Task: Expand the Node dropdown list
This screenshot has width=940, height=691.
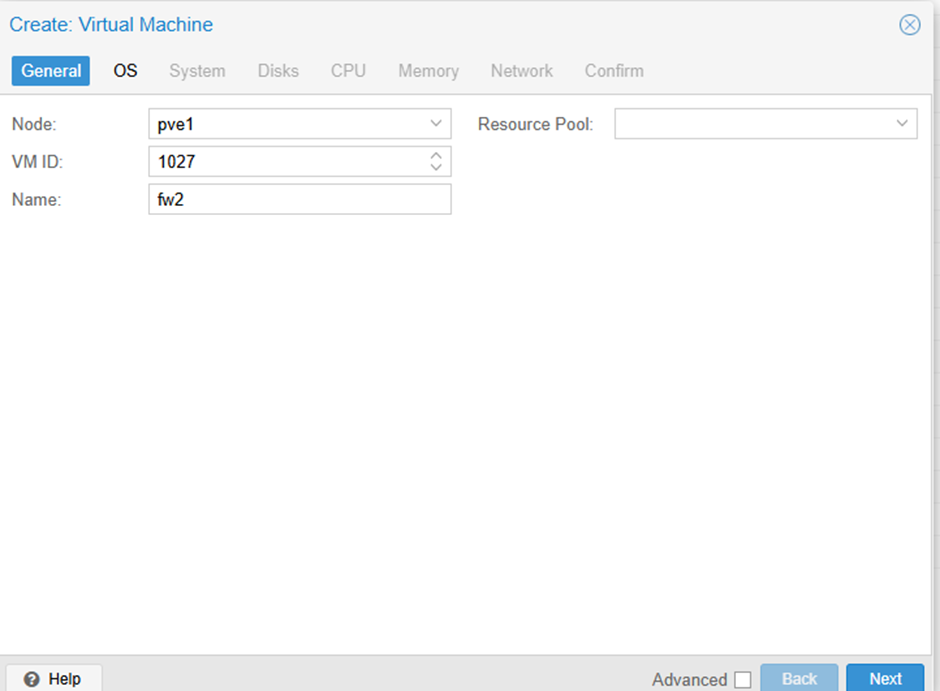Action: point(436,123)
